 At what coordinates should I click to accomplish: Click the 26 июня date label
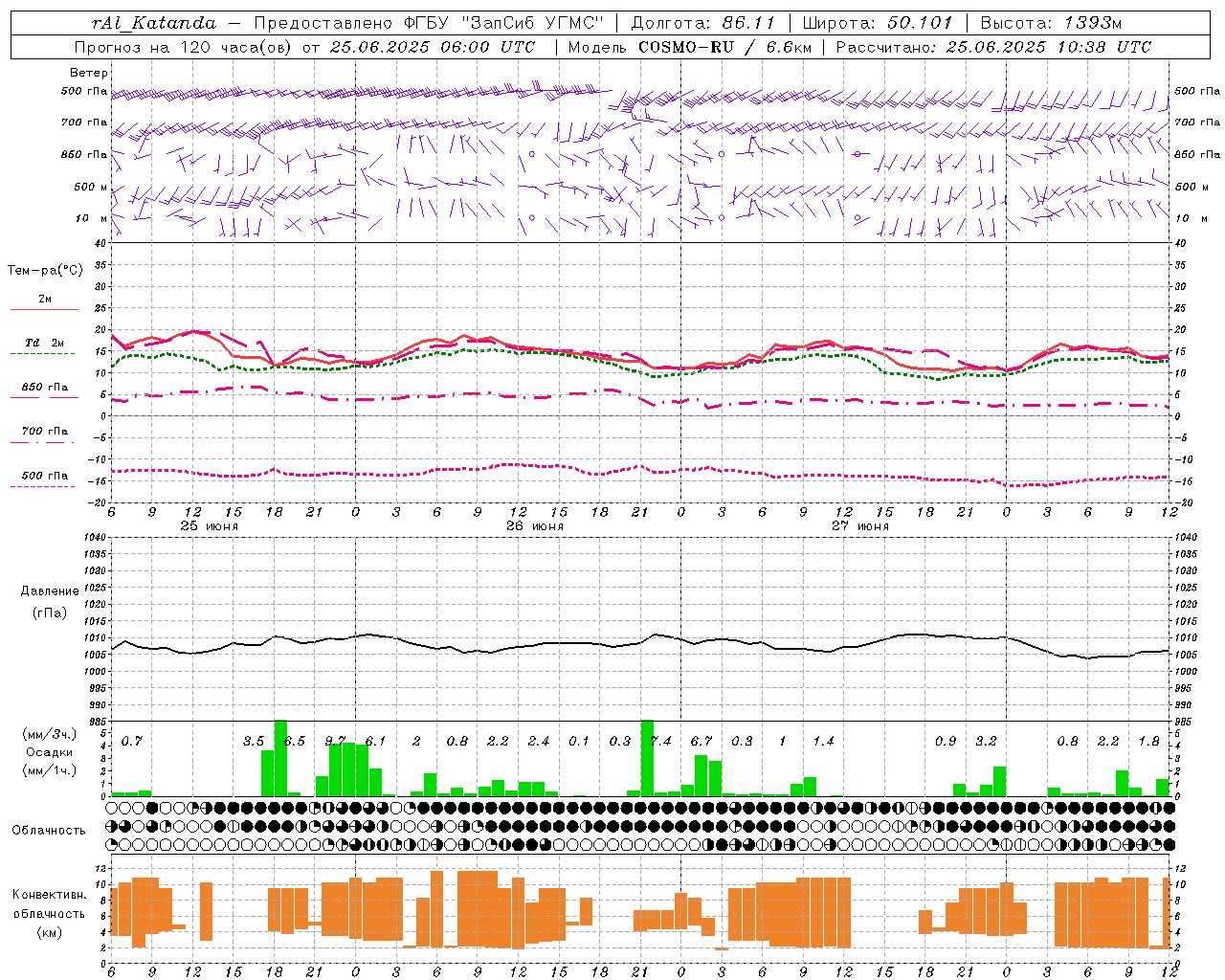point(535,526)
